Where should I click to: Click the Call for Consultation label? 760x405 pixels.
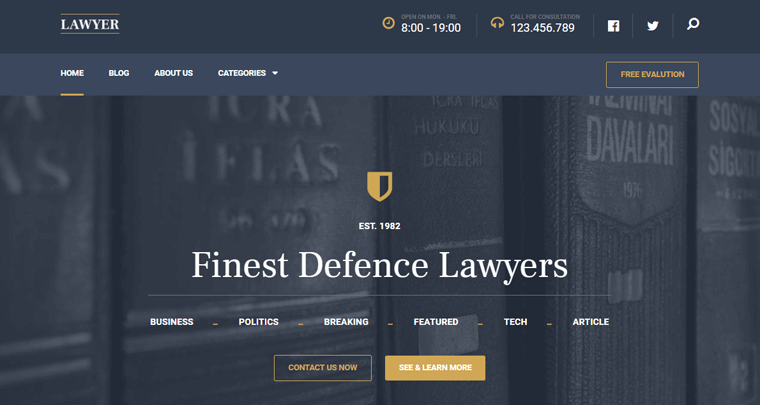(x=545, y=17)
